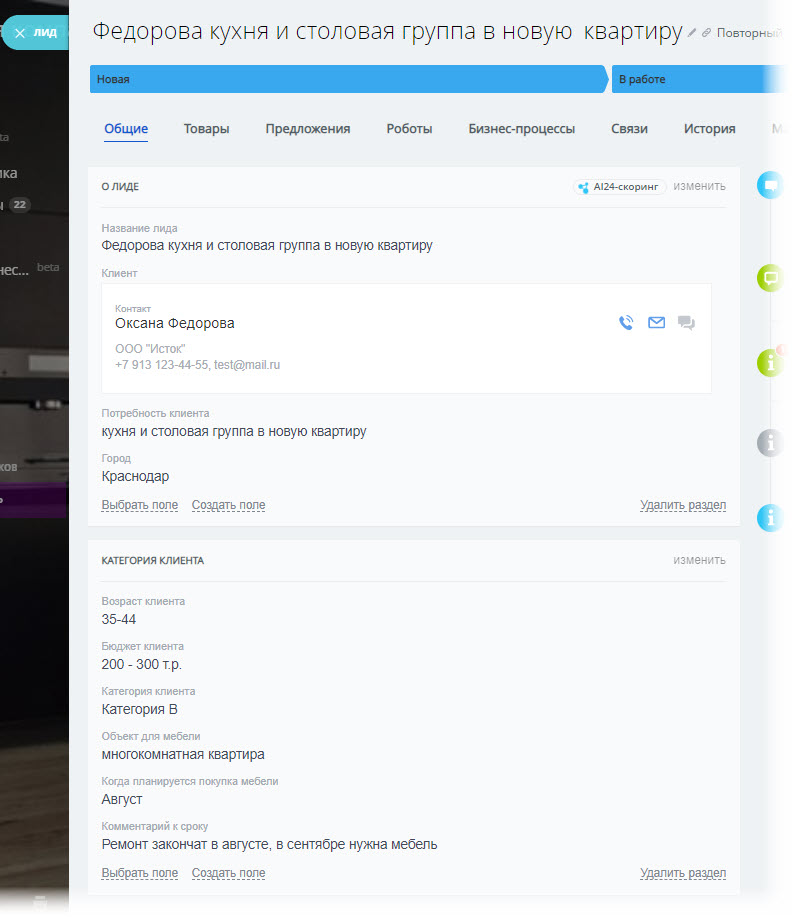Image resolution: width=792 pixels, height=917 pixels.
Task: Open the История tab
Action: 710,129
